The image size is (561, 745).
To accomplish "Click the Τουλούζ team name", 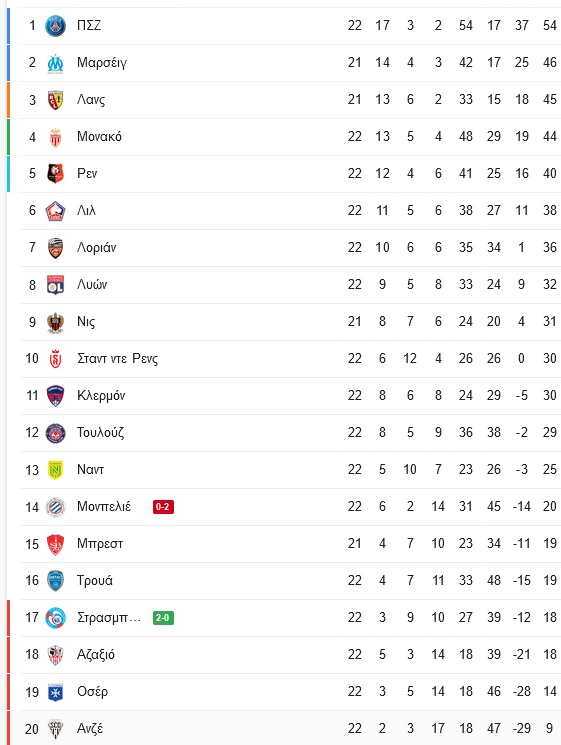I will coord(100,432).
